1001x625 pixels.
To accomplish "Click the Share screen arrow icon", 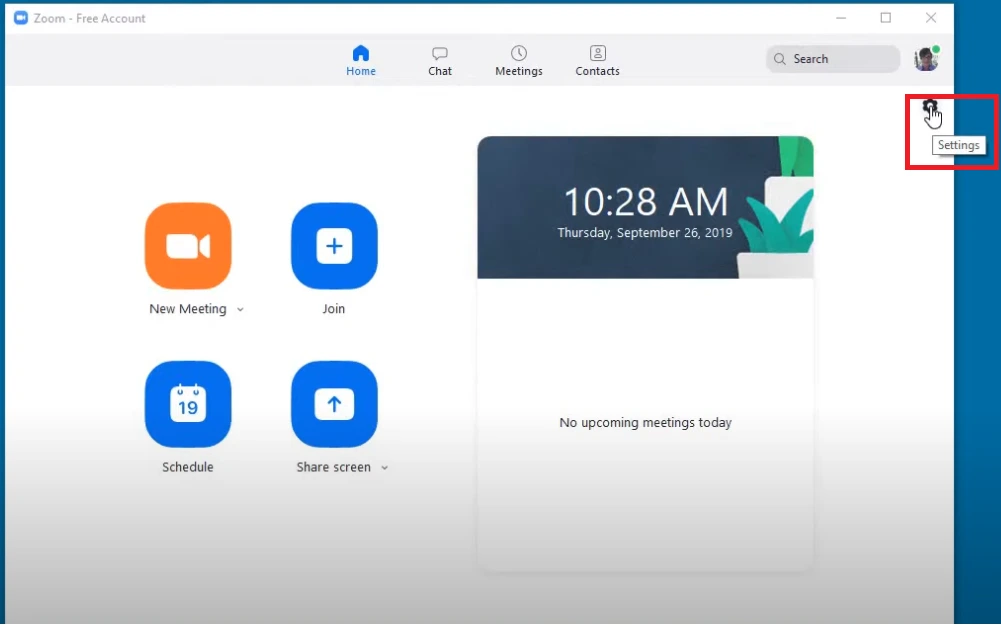I will pyautogui.click(x=334, y=404).
